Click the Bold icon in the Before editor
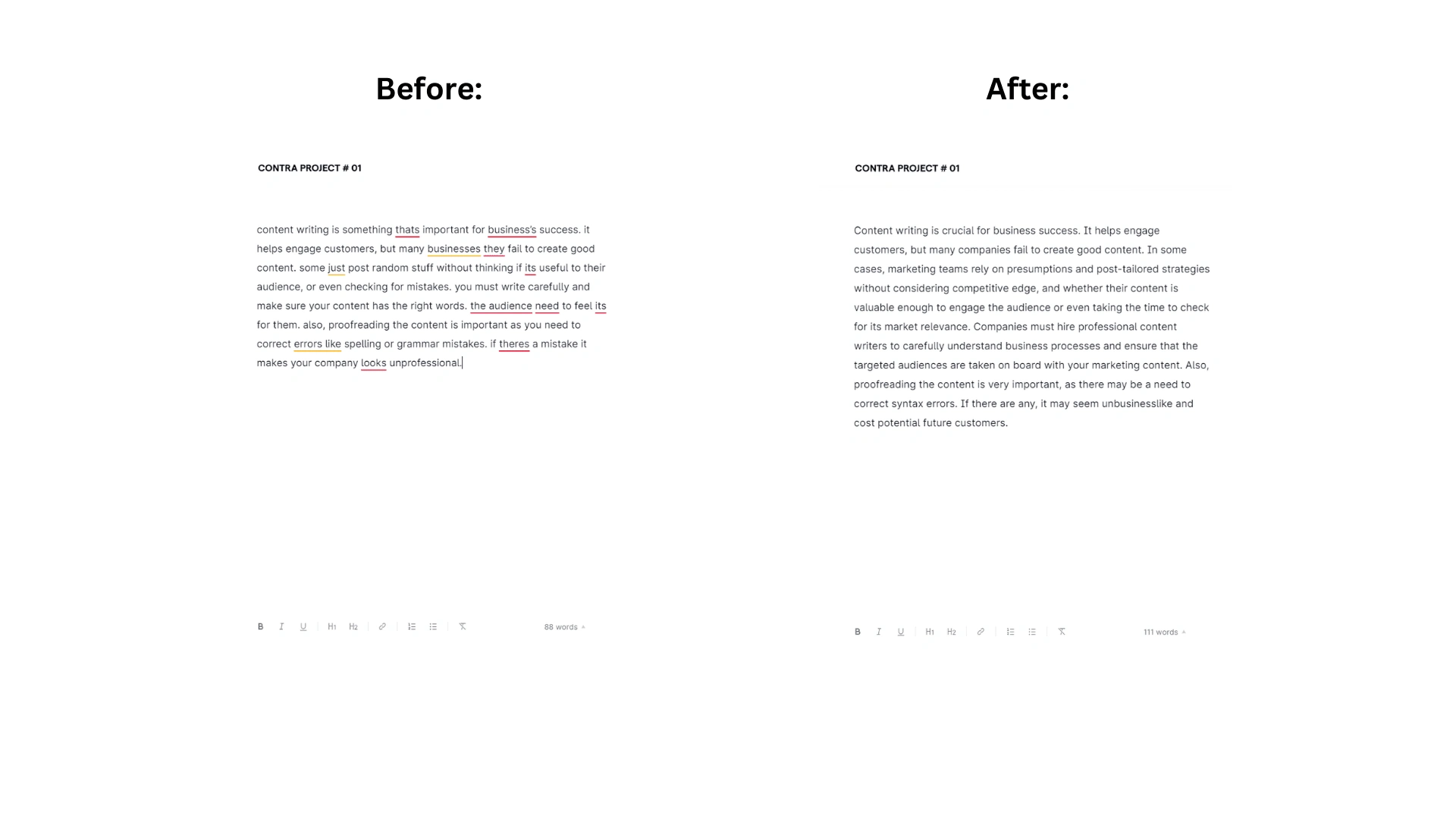 [x=260, y=626]
